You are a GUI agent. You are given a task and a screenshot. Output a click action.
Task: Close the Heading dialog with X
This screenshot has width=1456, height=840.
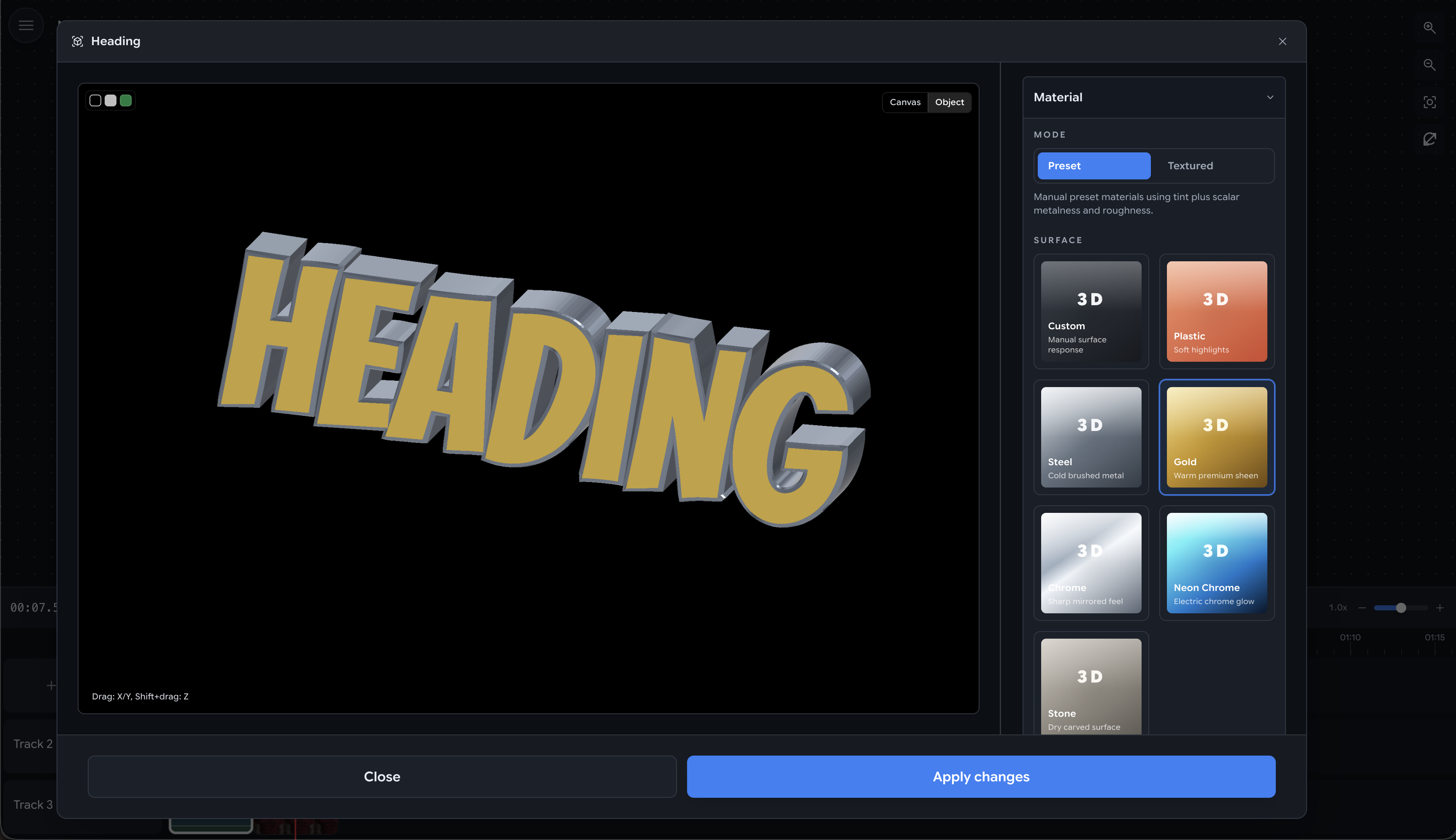(x=1282, y=41)
